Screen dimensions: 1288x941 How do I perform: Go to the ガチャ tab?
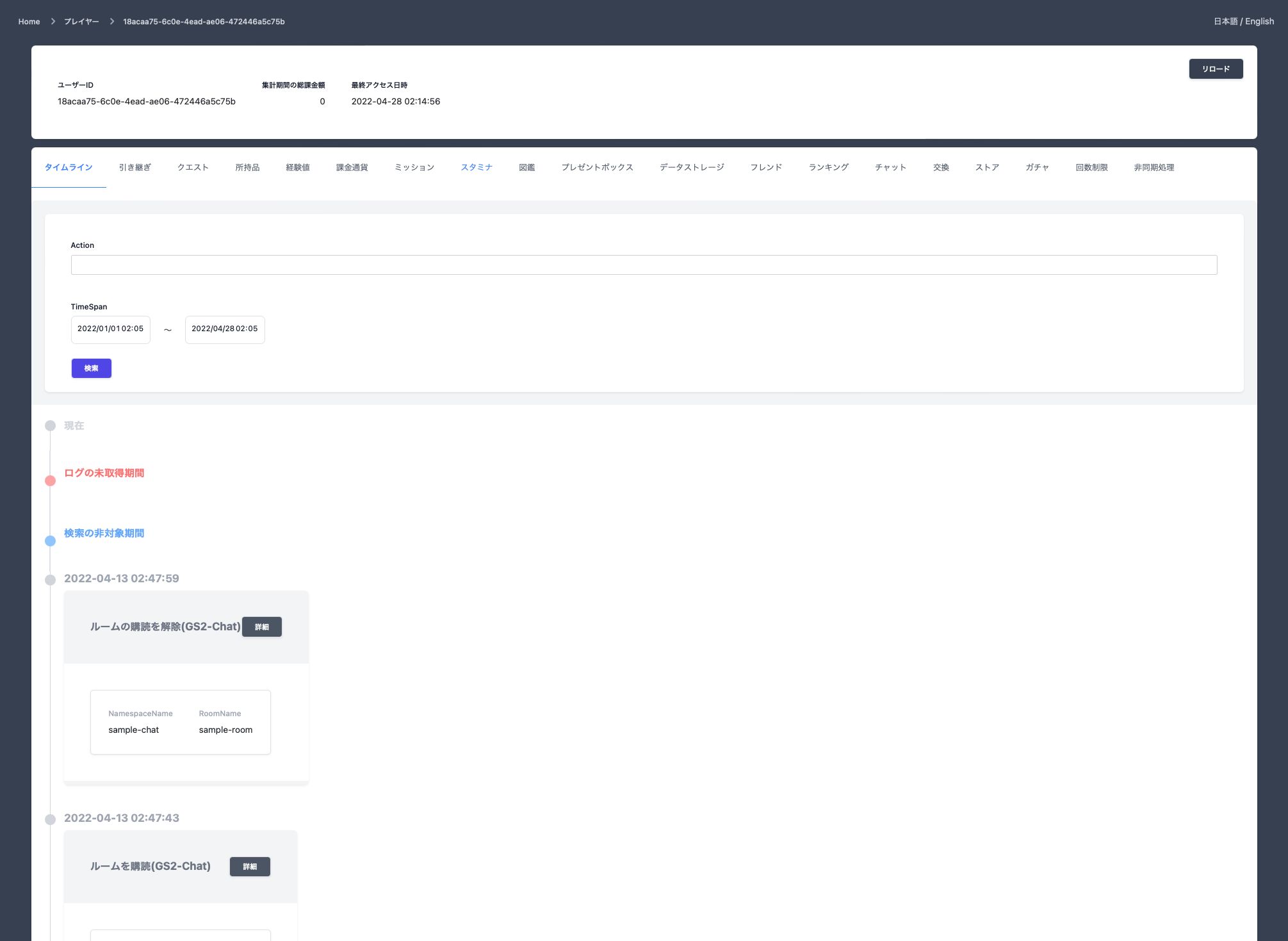click(1037, 168)
